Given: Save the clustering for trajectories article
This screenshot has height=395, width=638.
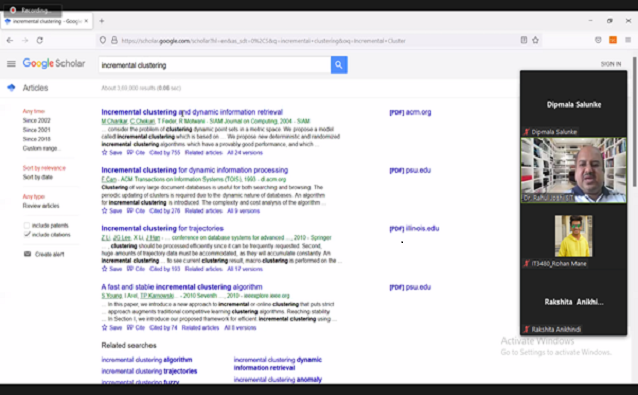Looking at the screenshot, I should [112, 269].
